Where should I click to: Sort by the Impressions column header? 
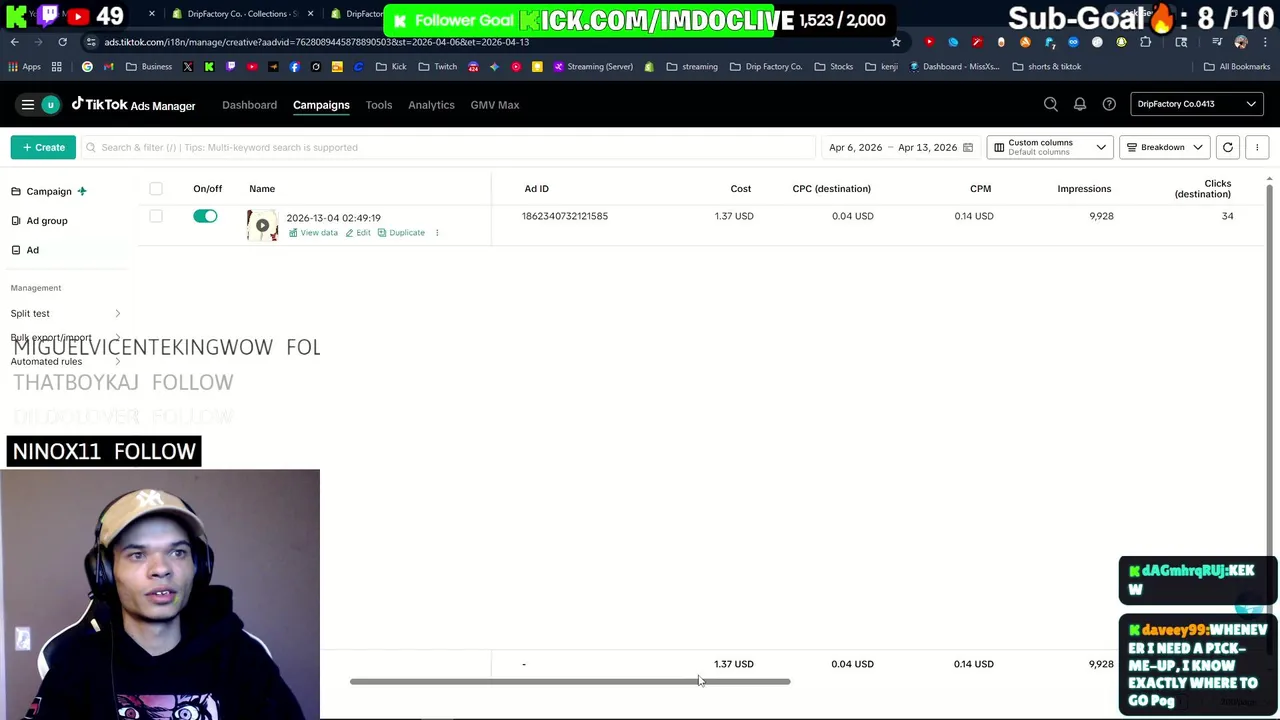(1084, 188)
